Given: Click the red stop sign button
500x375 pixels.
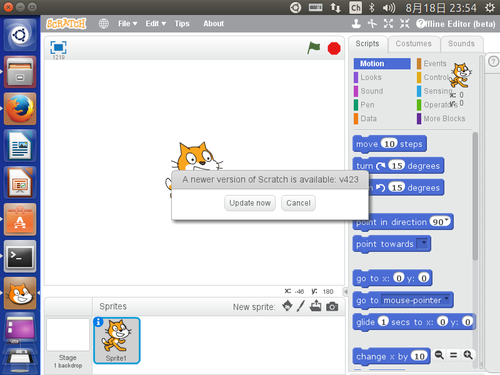Looking at the screenshot, I should (x=334, y=48).
